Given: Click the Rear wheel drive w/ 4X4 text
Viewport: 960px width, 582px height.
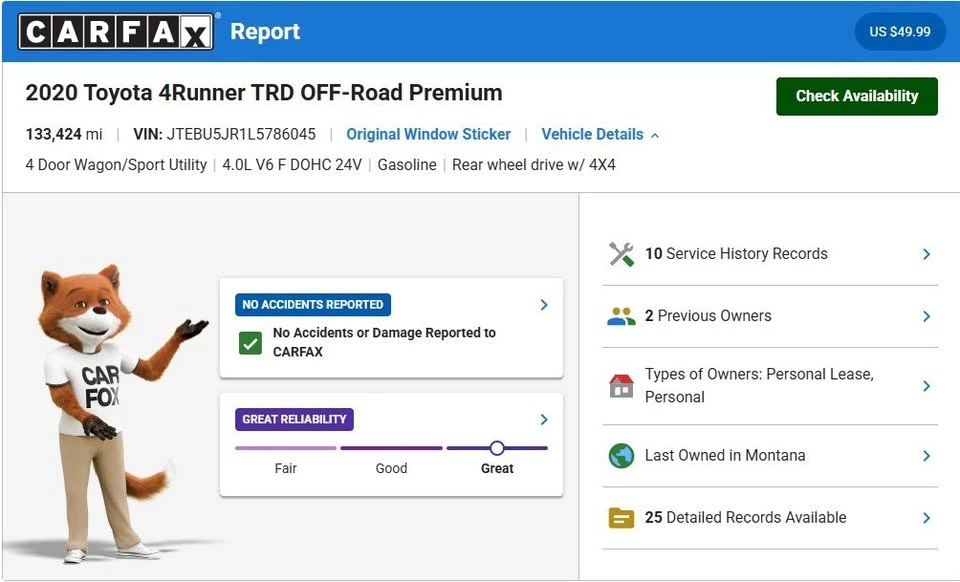Looking at the screenshot, I should coord(534,165).
